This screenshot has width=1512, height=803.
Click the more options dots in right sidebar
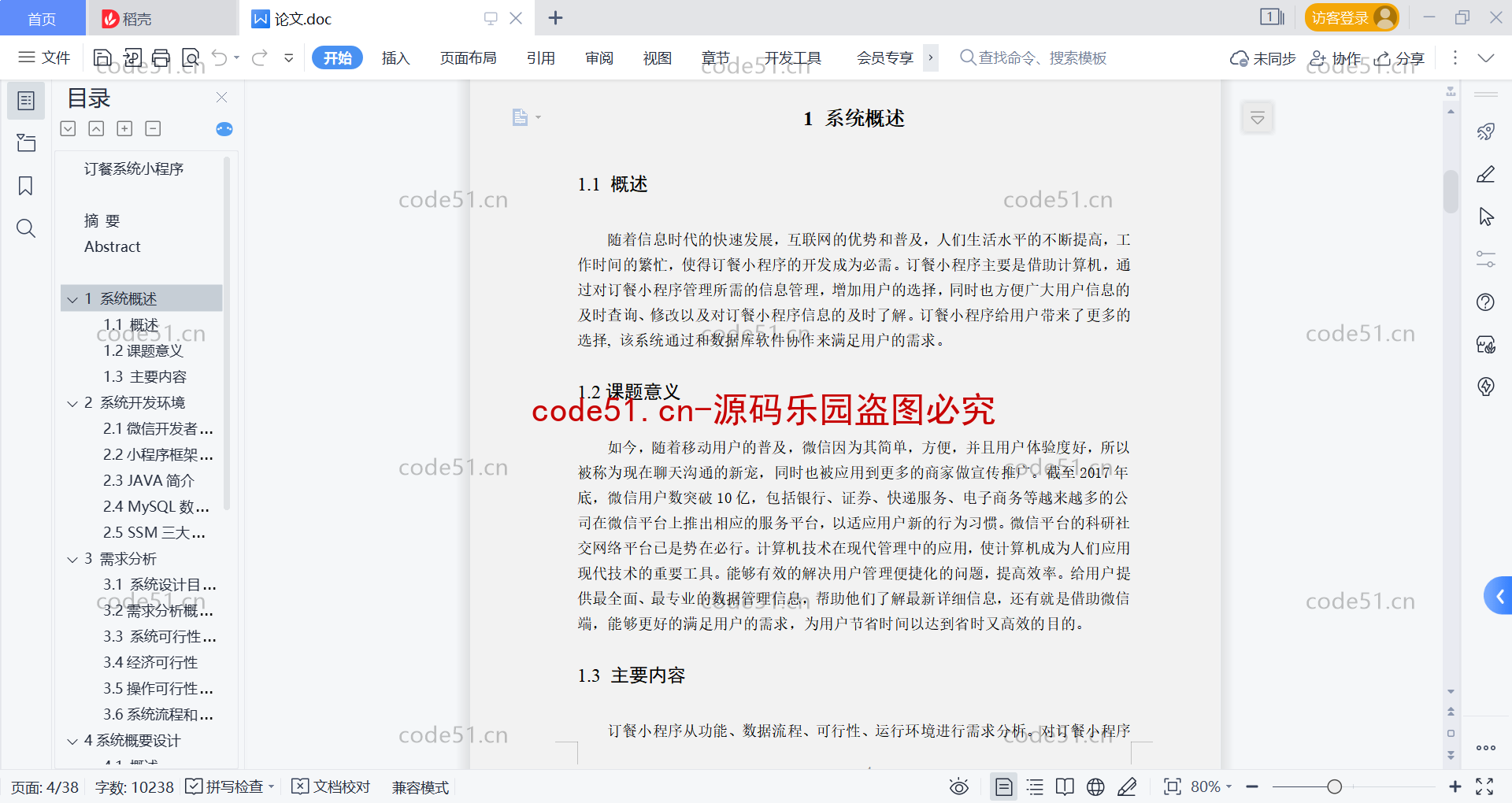point(1486,748)
